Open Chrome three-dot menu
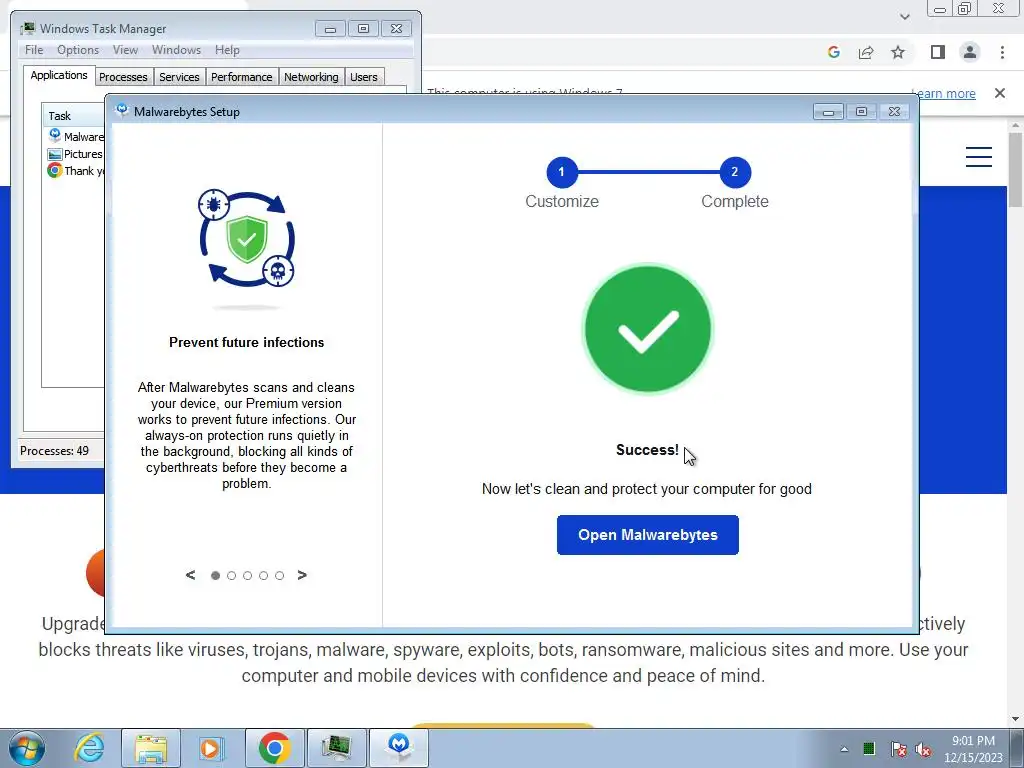The width and height of the screenshot is (1024, 768). coord(1002,52)
